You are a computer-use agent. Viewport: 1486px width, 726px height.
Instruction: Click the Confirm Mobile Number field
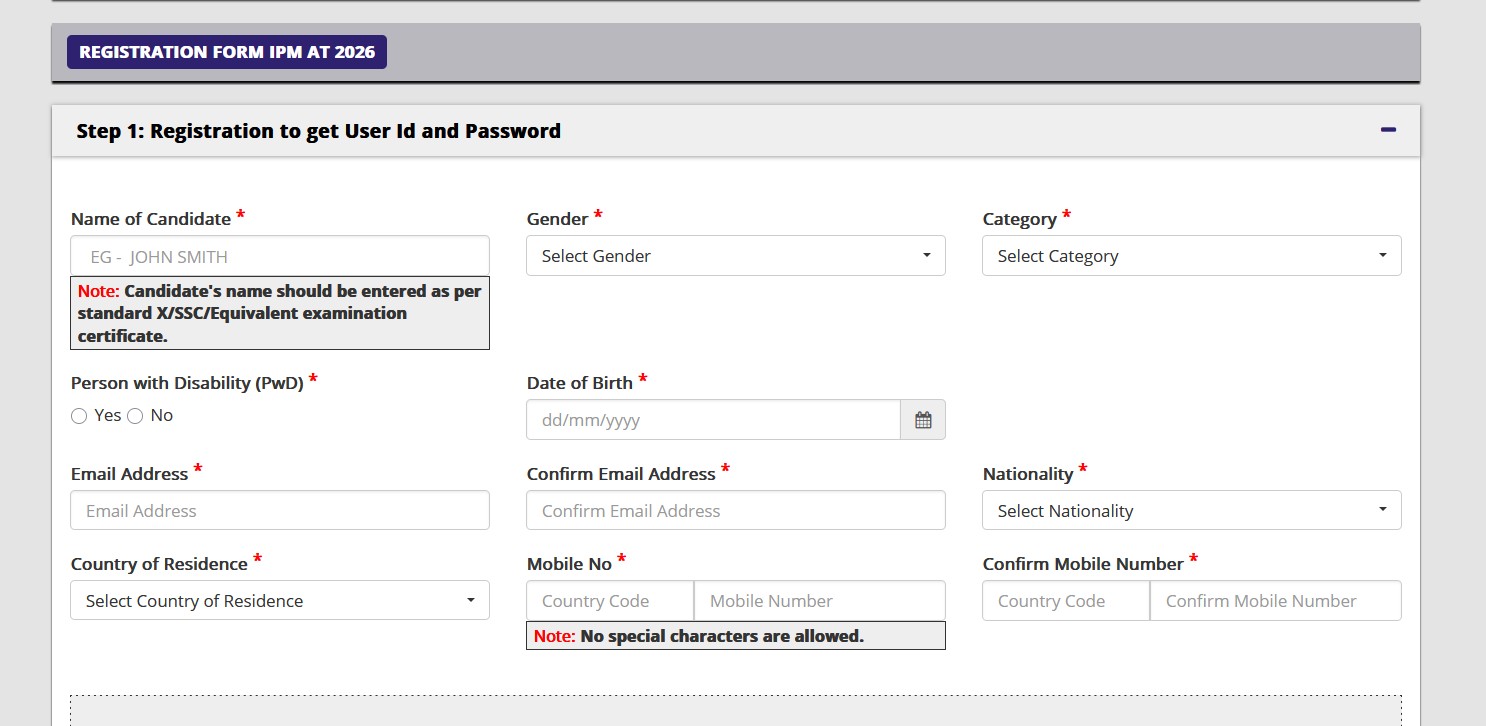1275,600
